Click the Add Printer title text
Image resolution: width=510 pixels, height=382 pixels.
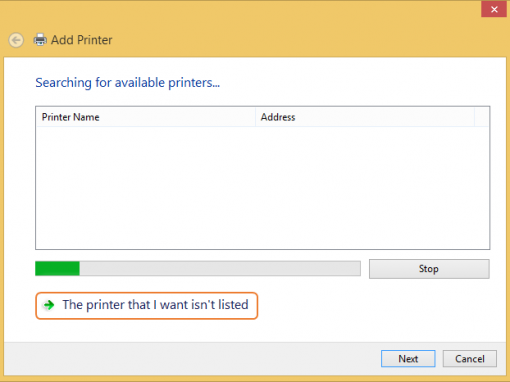point(82,40)
